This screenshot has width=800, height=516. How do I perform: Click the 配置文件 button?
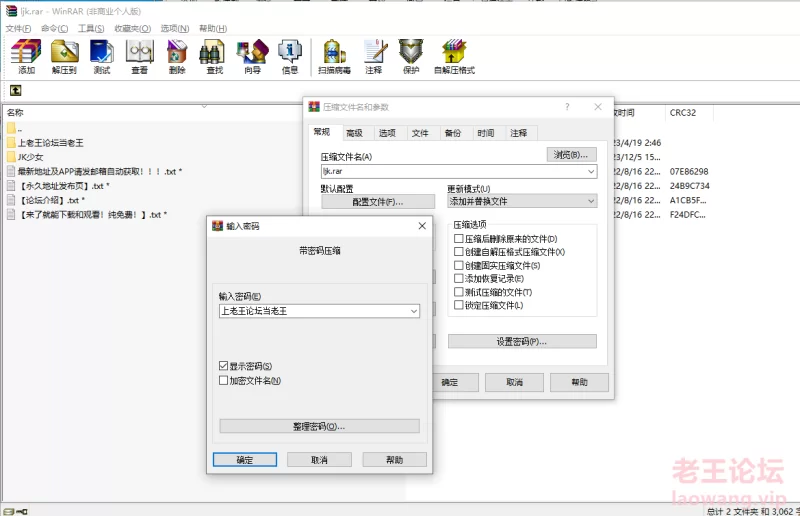click(378, 202)
